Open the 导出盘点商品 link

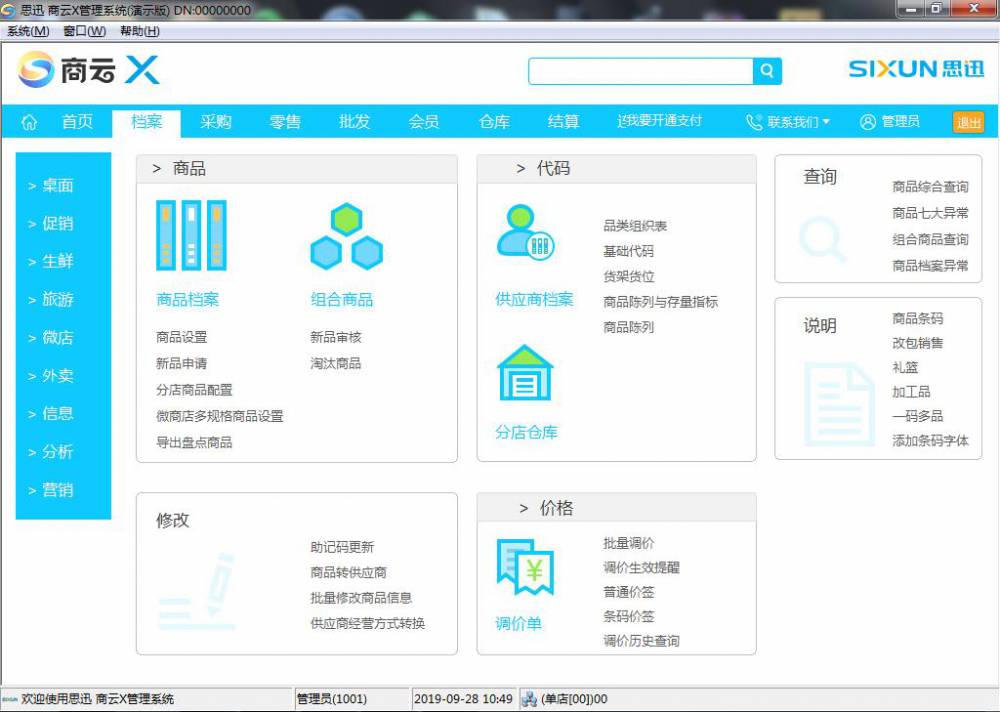tap(195, 442)
